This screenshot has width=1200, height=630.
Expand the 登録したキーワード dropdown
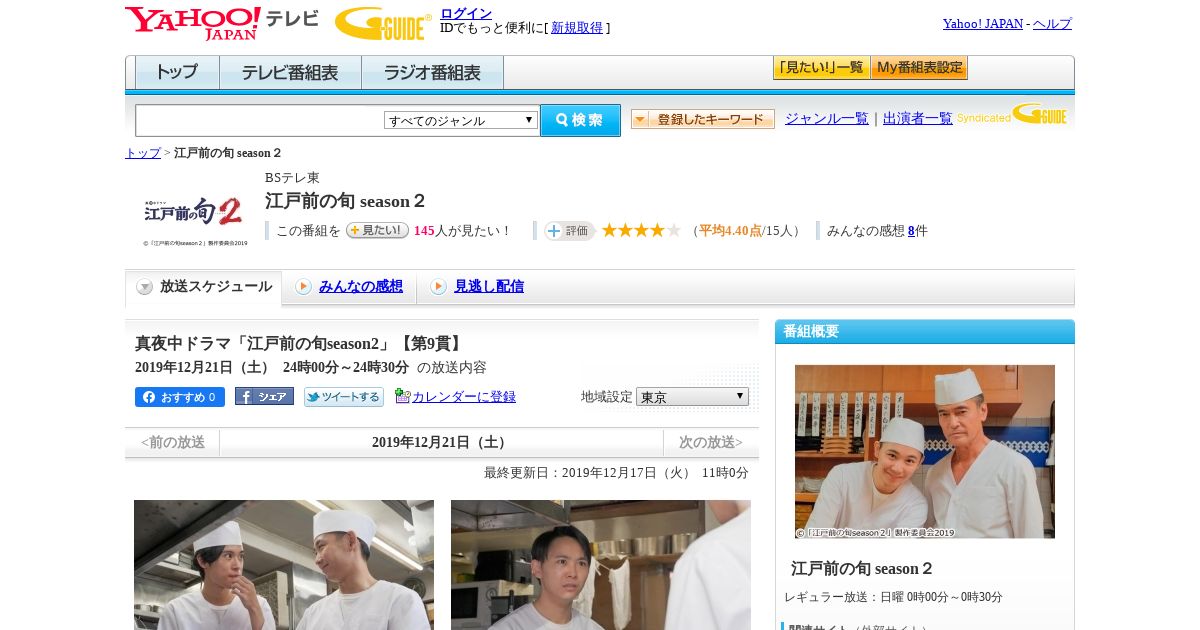point(703,119)
